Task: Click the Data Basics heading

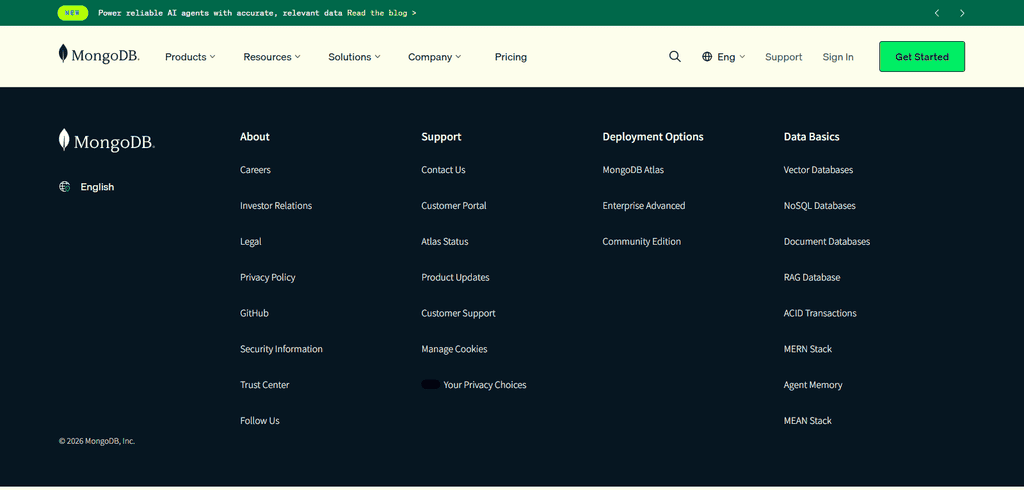Action: [x=812, y=137]
